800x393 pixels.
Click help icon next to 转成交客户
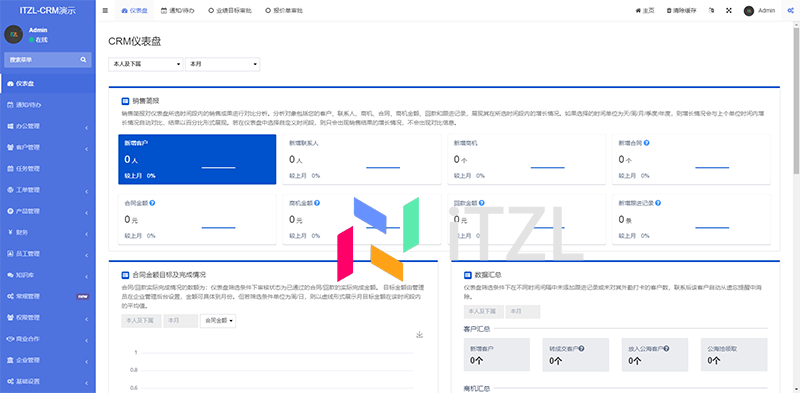click(x=581, y=349)
